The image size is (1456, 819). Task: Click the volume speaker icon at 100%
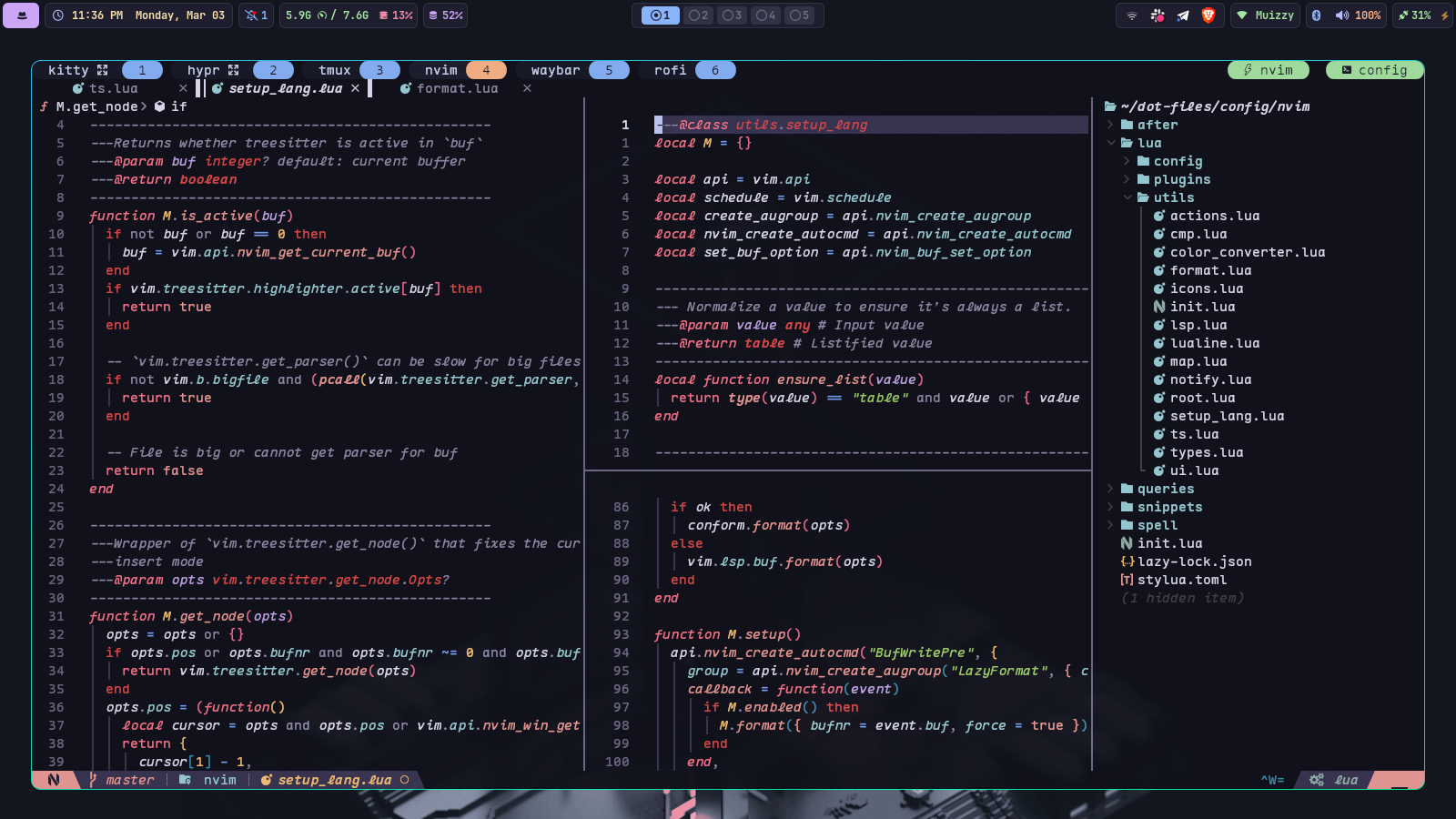click(x=1342, y=15)
